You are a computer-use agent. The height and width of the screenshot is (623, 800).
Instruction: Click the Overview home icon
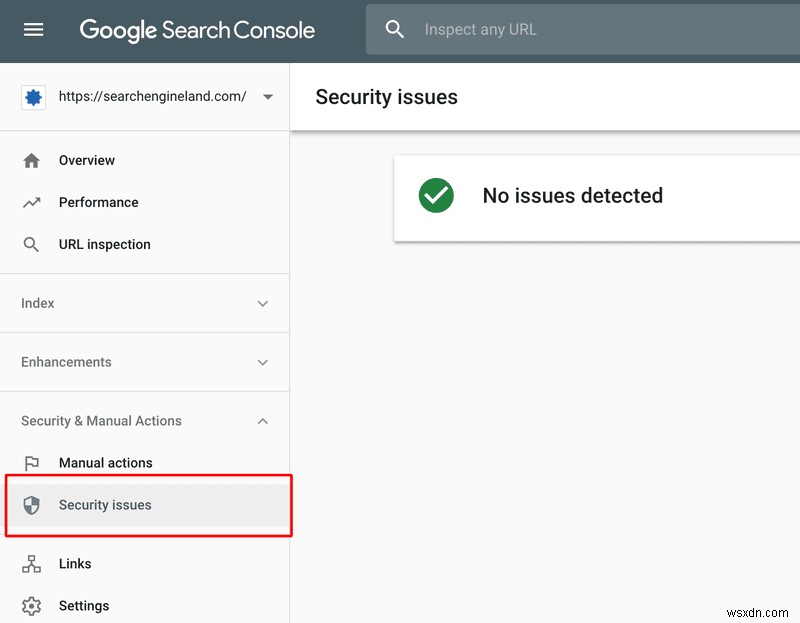pyautogui.click(x=32, y=161)
